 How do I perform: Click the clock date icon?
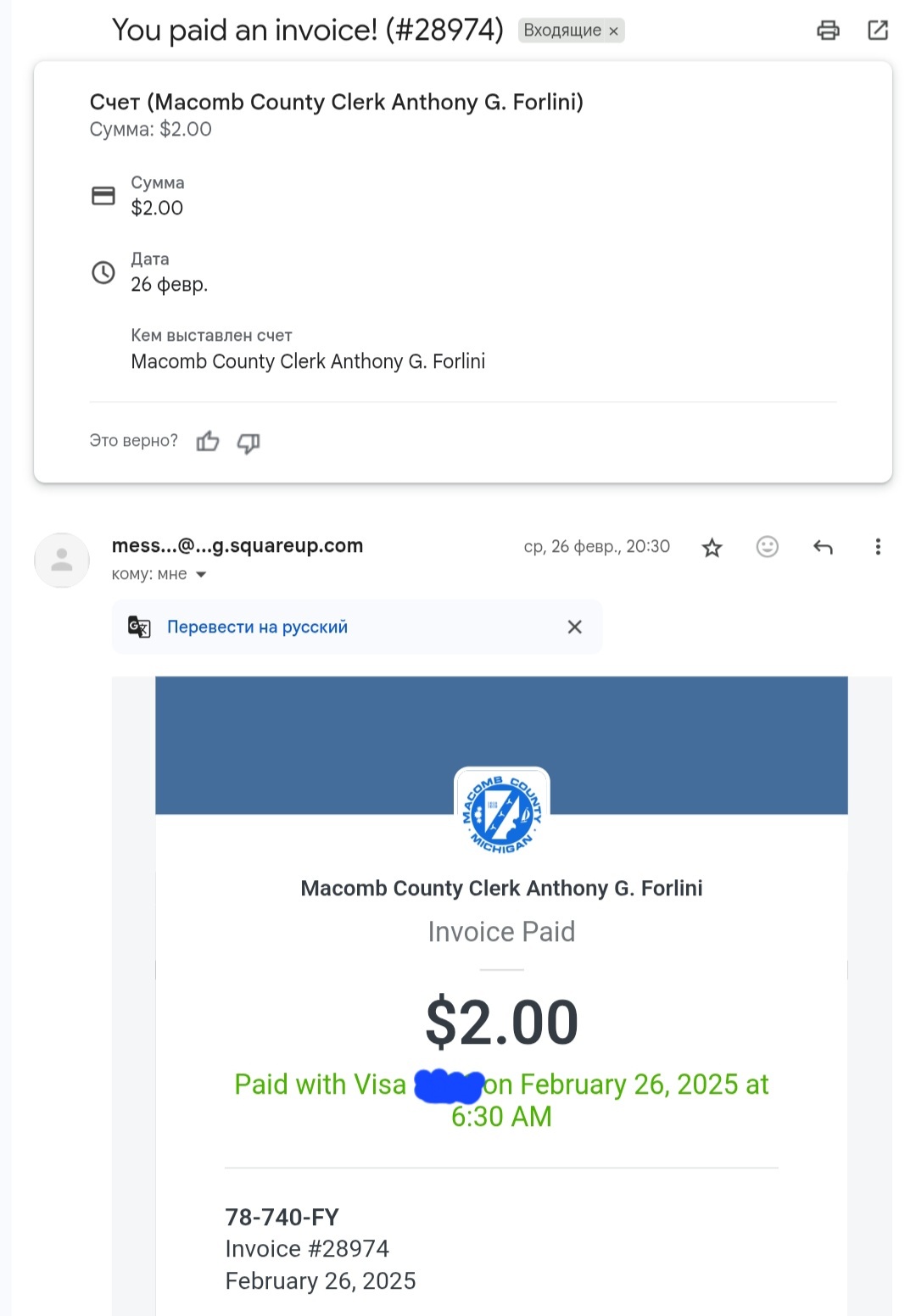pyautogui.click(x=103, y=272)
